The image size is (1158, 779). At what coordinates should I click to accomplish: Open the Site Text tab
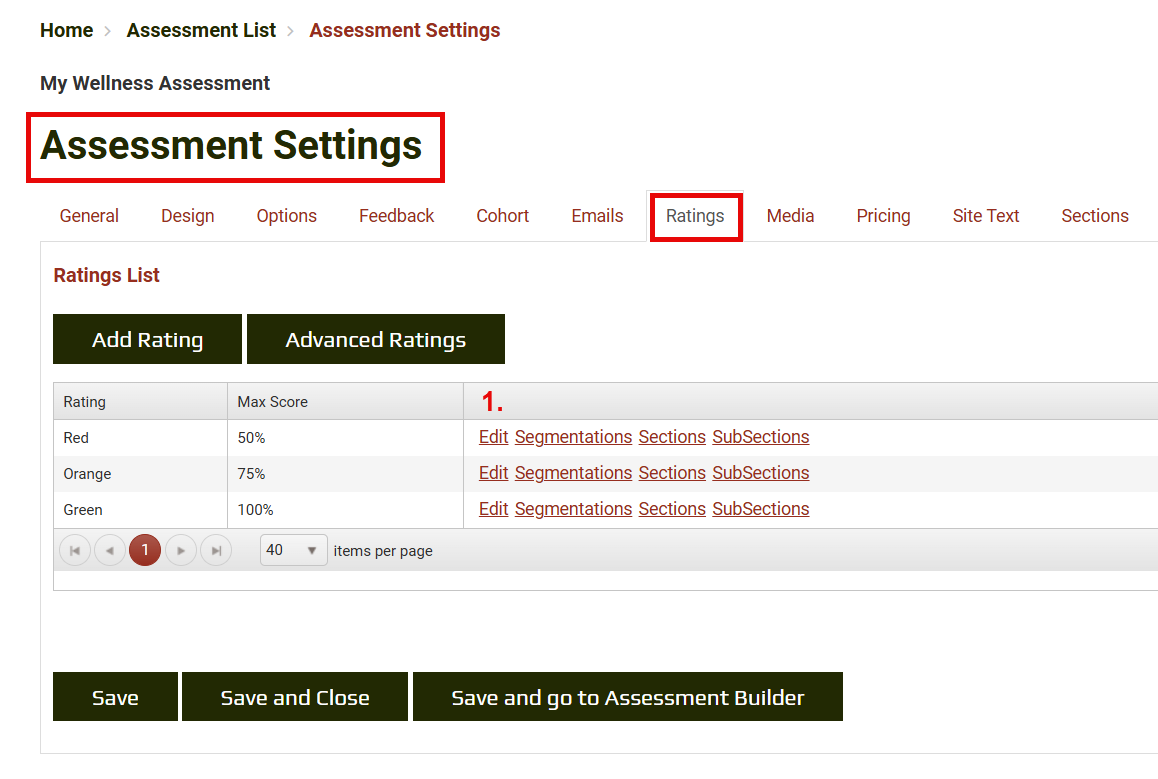click(985, 216)
